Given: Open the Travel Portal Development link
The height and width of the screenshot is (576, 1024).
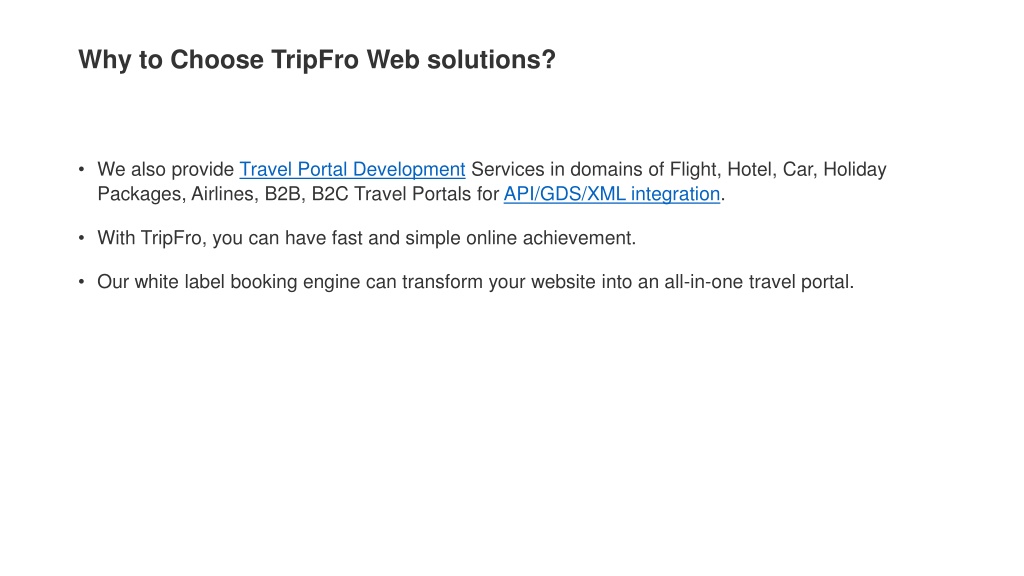Looking at the screenshot, I should tap(352, 170).
